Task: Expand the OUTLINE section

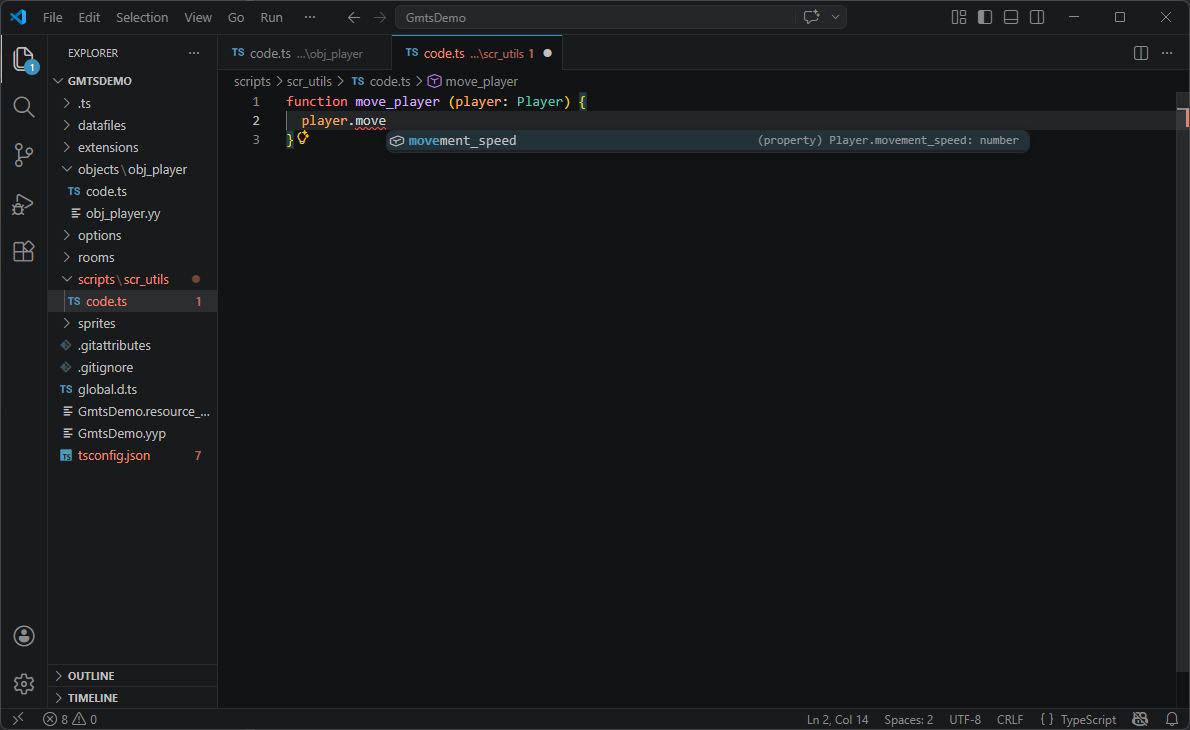Action: coord(91,675)
